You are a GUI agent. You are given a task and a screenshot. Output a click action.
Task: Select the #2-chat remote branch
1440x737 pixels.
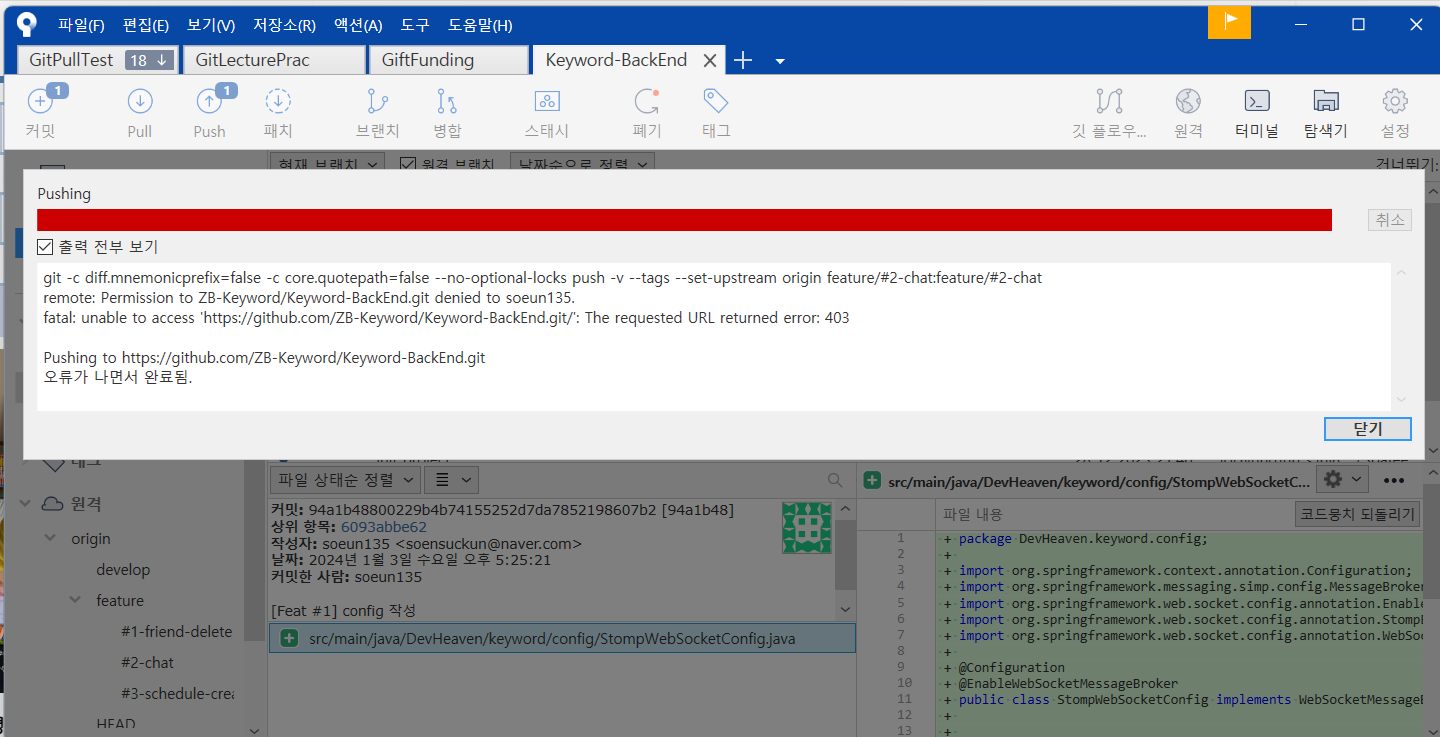pos(147,663)
